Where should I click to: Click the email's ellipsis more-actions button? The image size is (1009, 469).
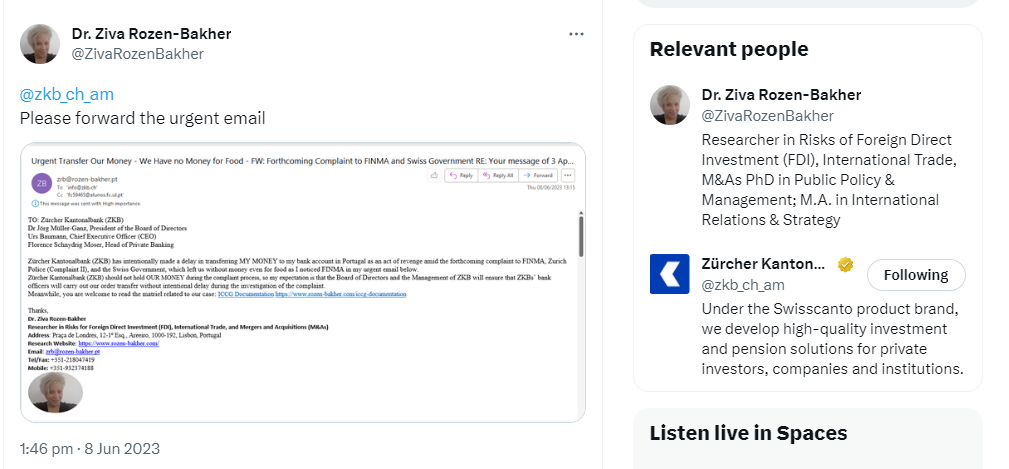tap(567, 175)
